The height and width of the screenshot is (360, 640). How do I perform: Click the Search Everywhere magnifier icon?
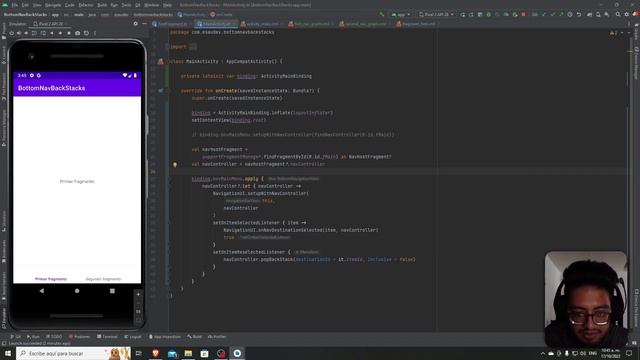pos(618,14)
